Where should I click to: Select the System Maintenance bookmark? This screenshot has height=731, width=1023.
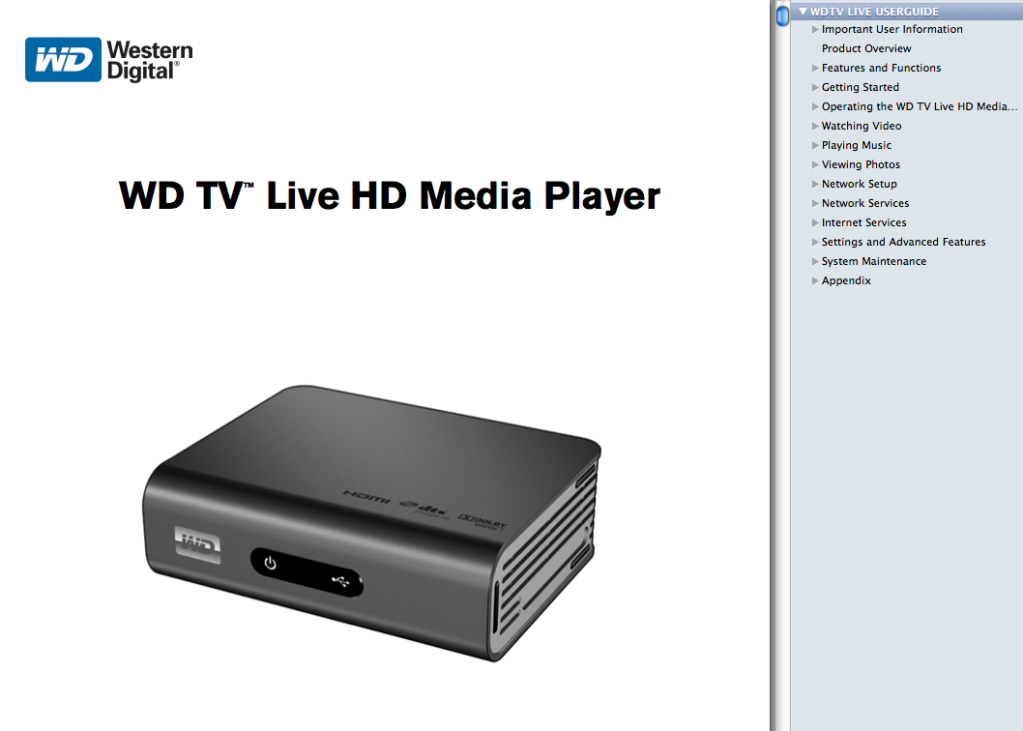pyautogui.click(x=874, y=261)
